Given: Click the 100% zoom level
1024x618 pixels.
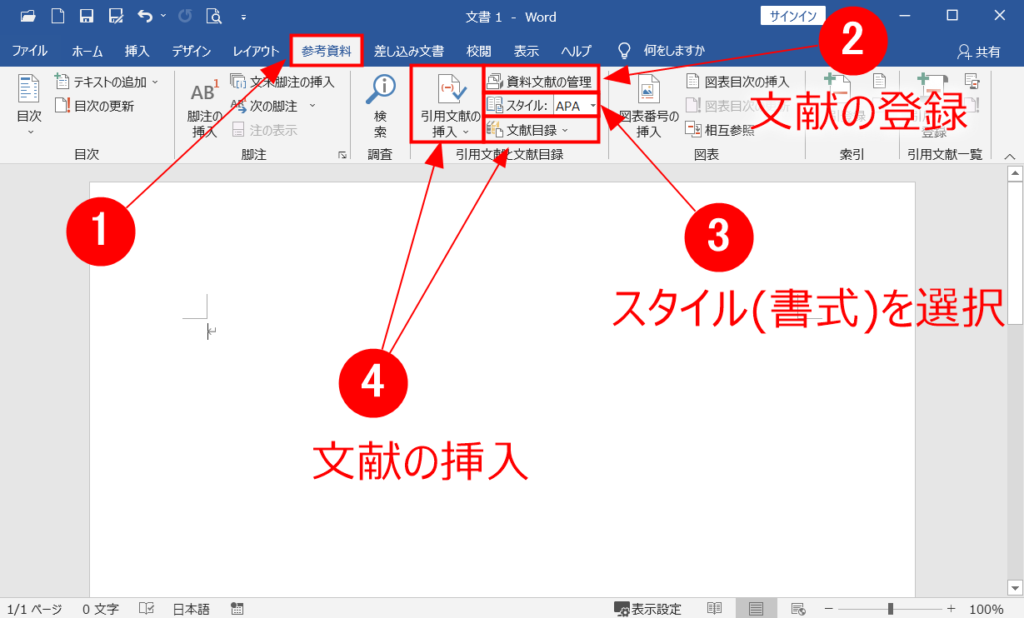Looking at the screenshot, I should click(986, 609).
